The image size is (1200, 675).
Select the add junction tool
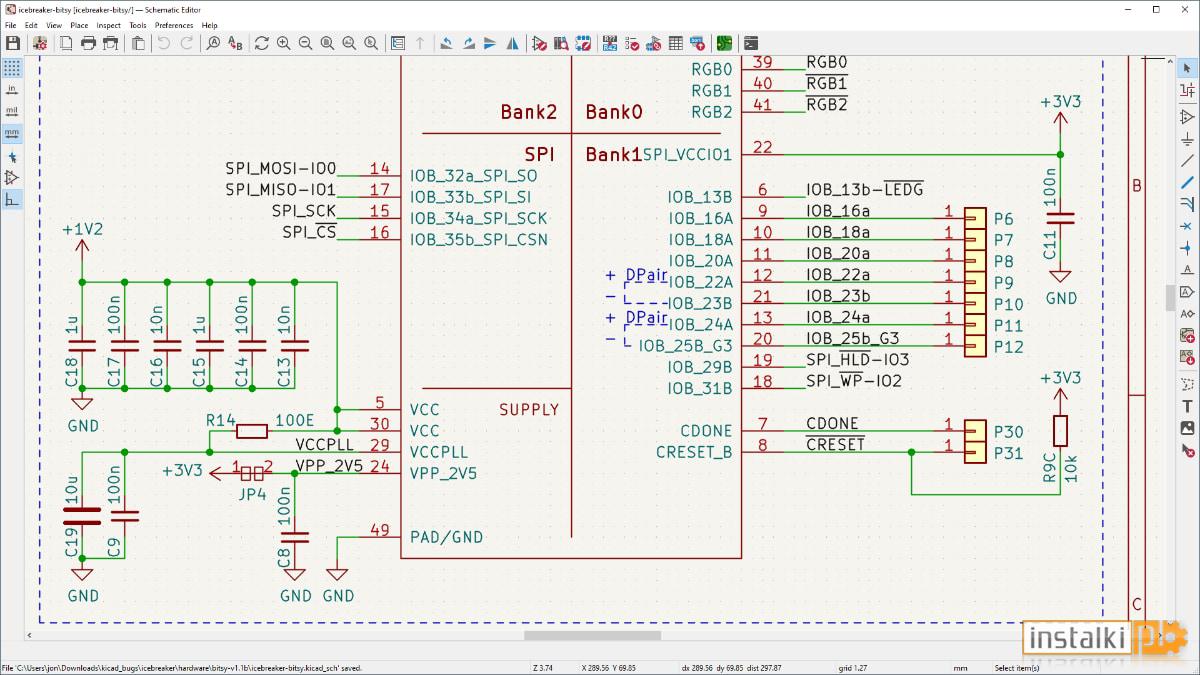click(1187, 248)
